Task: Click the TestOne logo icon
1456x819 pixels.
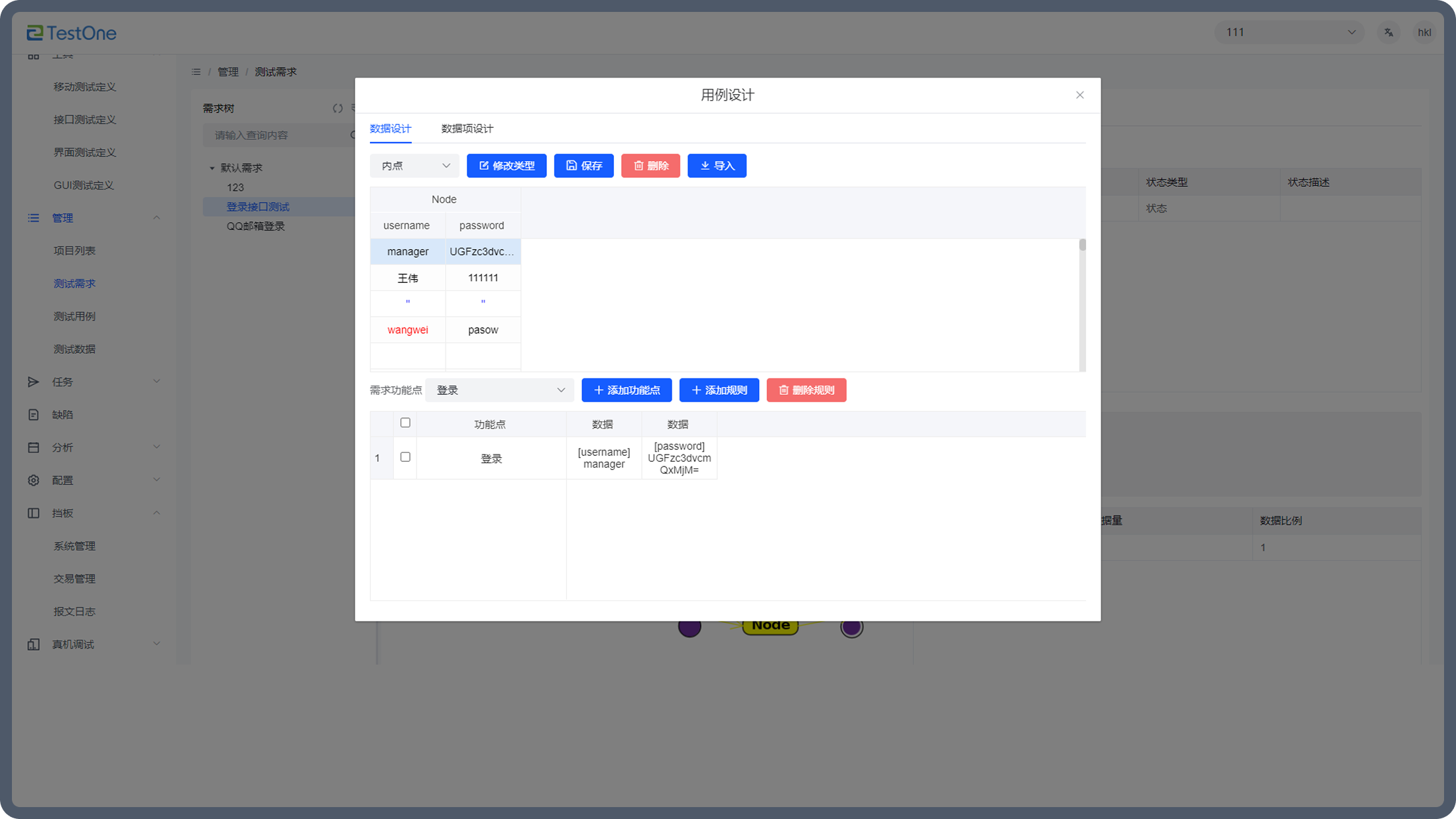Action: click(34, 32)
